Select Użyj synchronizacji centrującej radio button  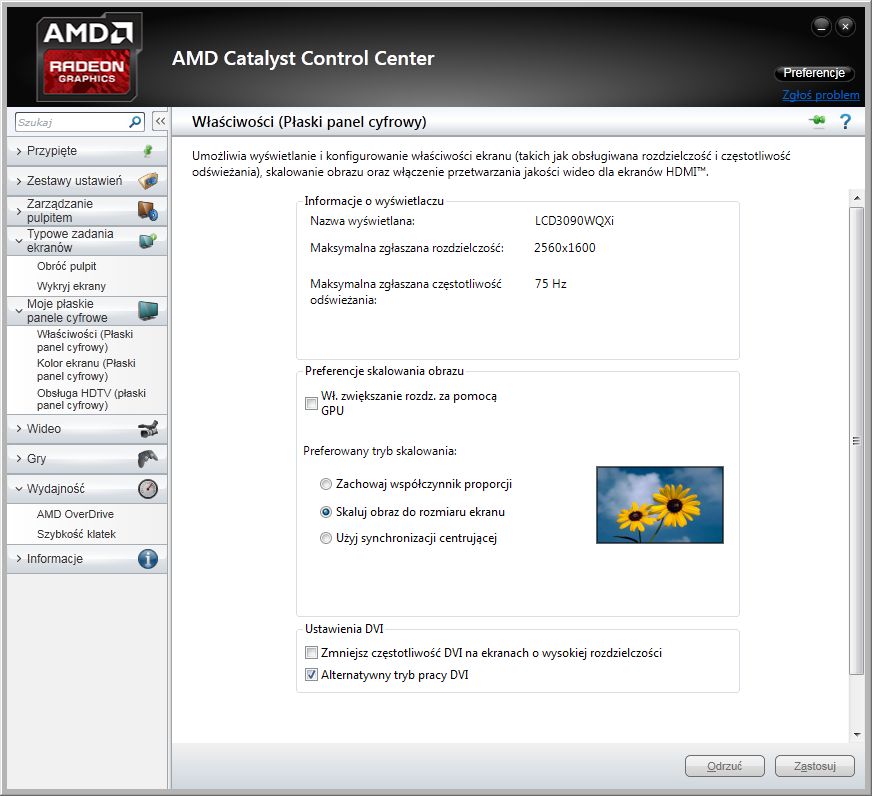point(326,538)
